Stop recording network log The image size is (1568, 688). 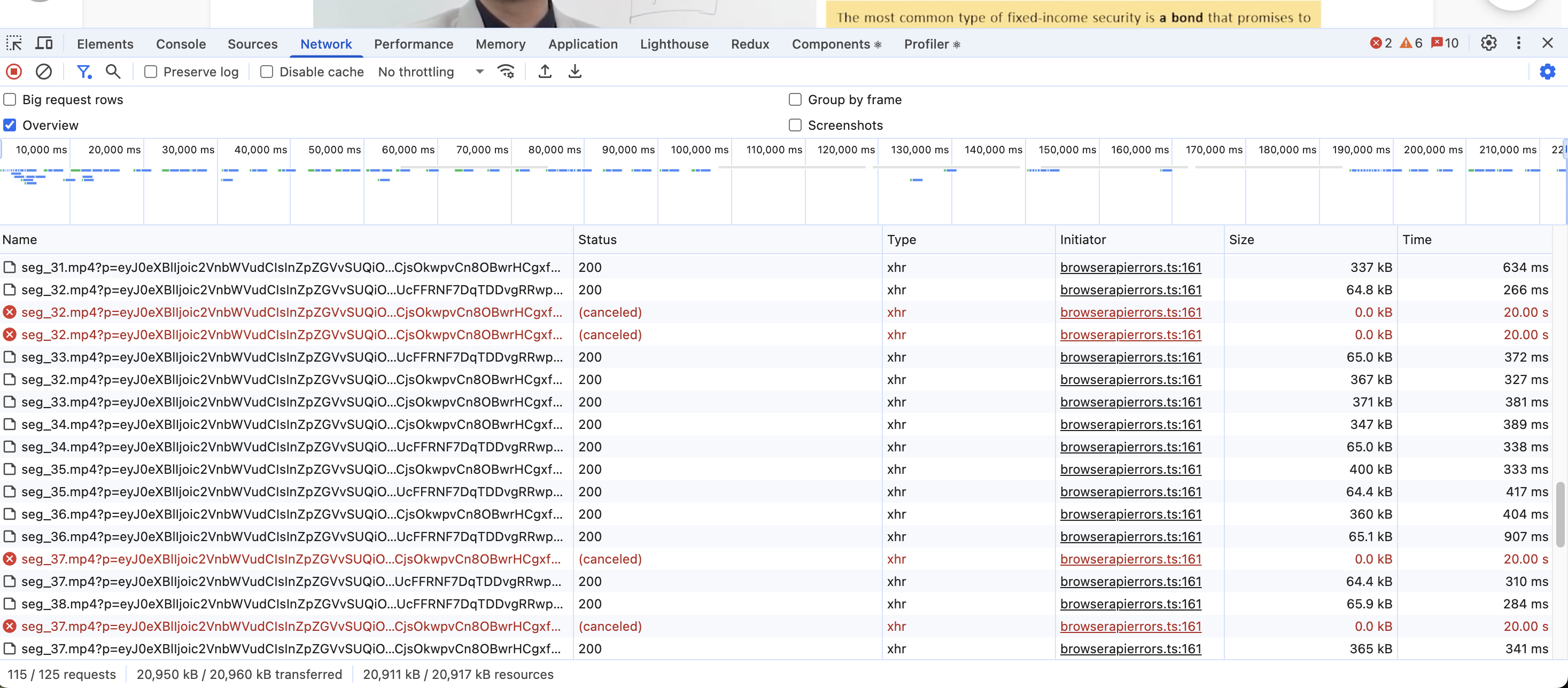click(14, 72)
